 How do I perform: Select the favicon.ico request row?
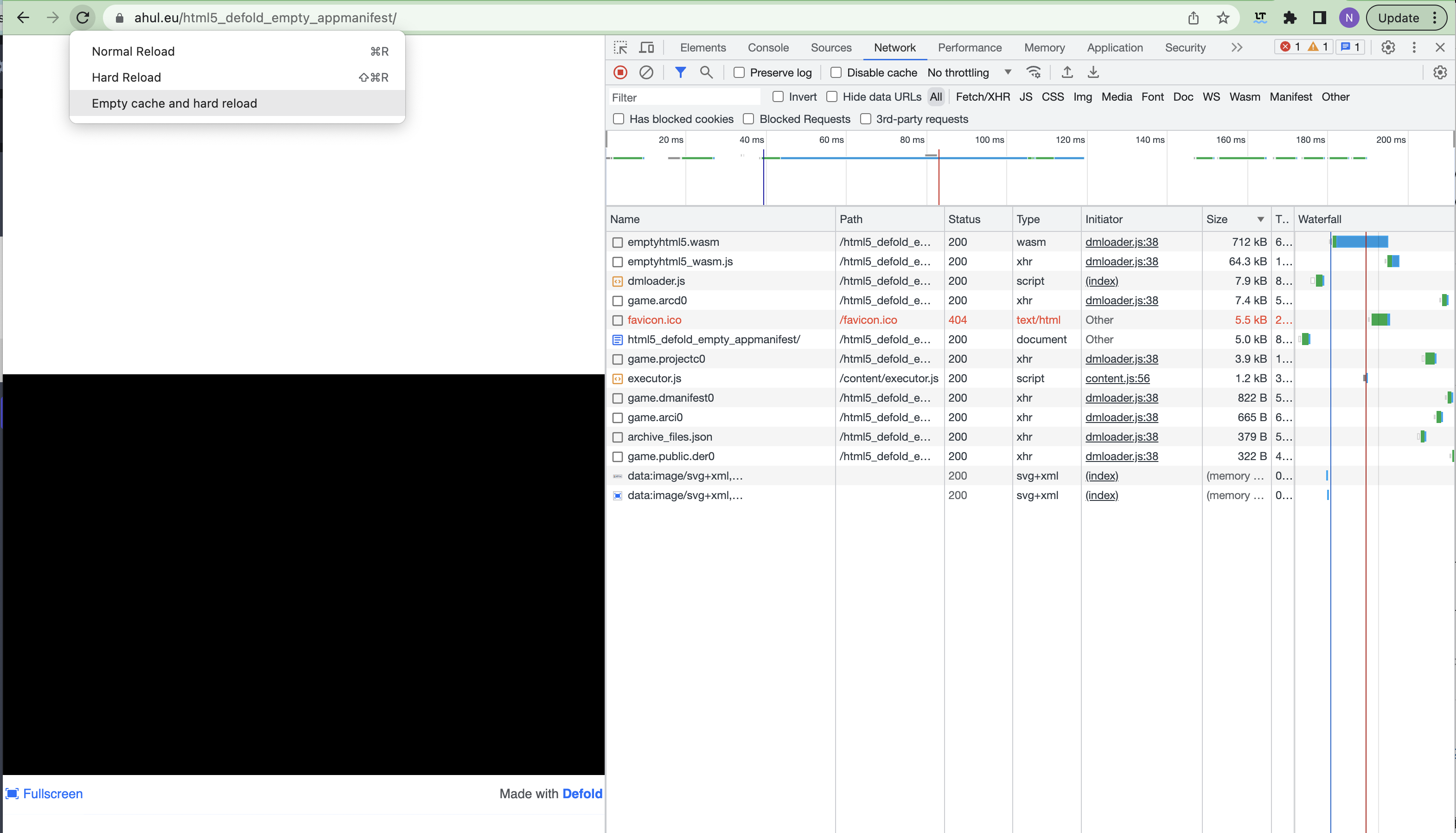[x=1029, y=320]
